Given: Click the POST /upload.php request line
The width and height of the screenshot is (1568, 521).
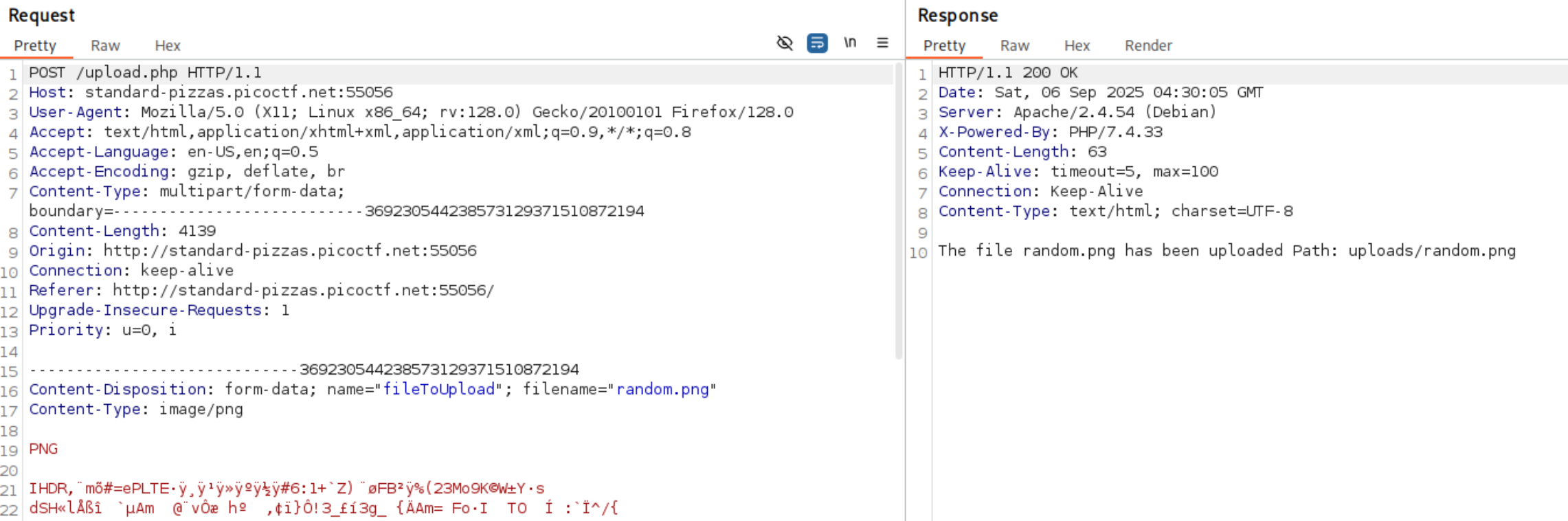Looking at the screenshot, I should click(145, 72).
